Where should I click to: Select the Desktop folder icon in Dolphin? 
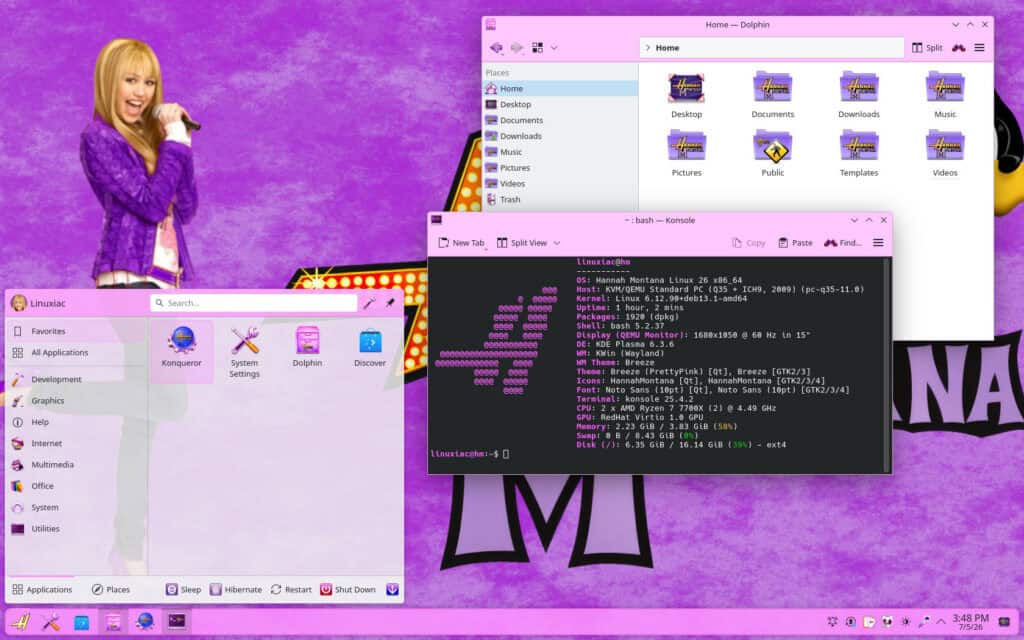point(686,88)
